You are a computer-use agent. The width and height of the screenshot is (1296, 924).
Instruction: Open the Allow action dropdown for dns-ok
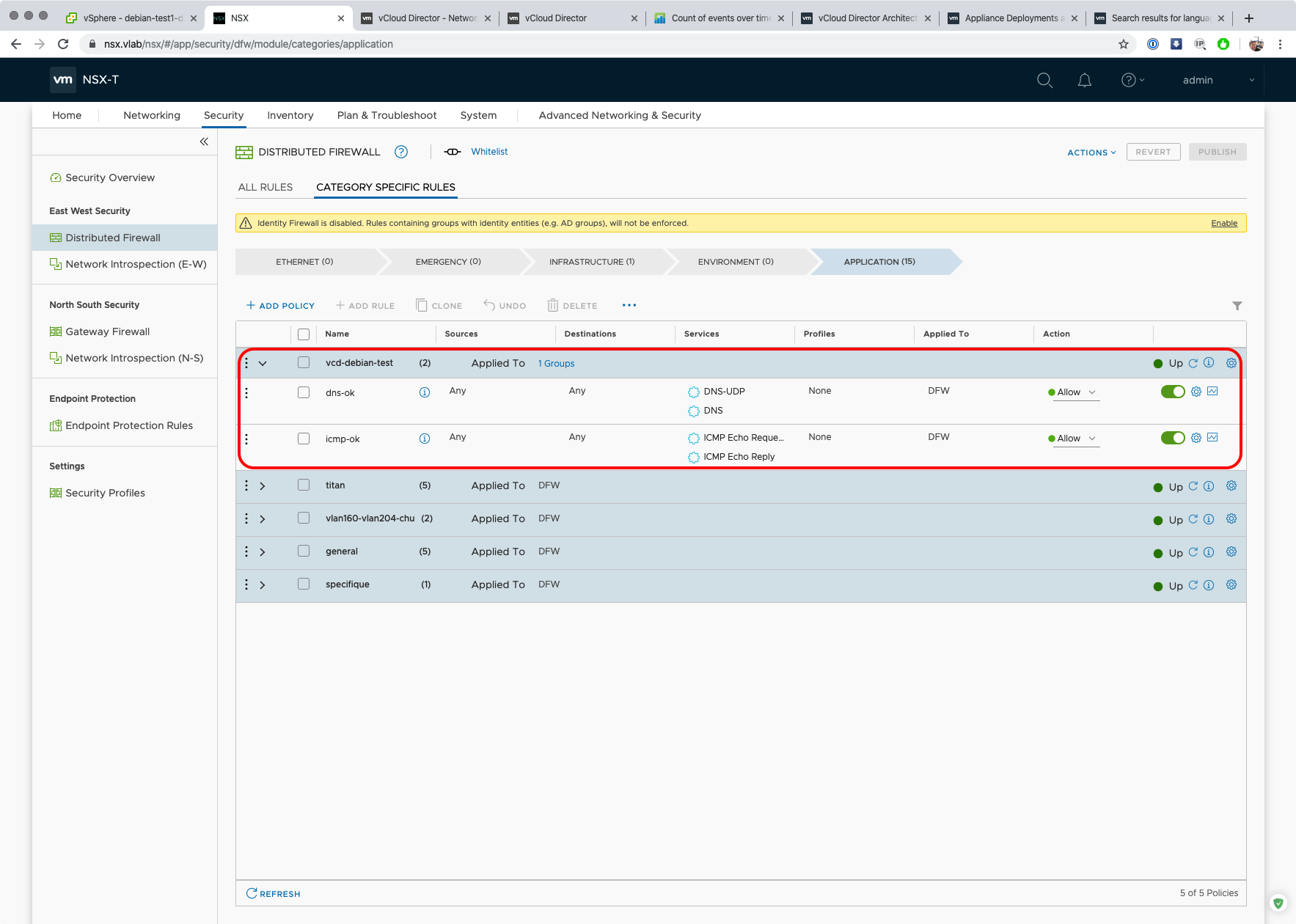pos(1075,392)
